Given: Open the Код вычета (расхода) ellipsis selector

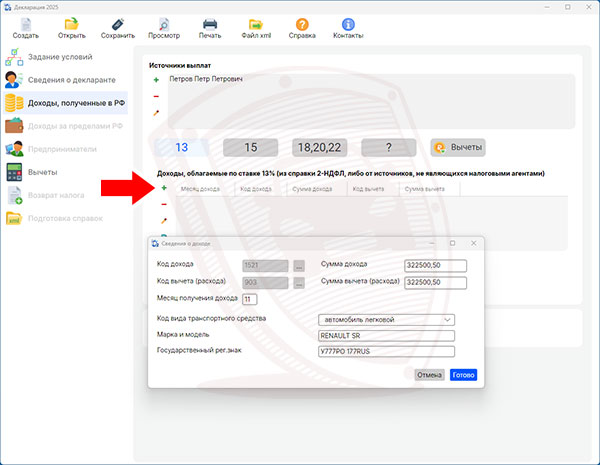Looking at the screenshot, I should click(x=299, y=283).
